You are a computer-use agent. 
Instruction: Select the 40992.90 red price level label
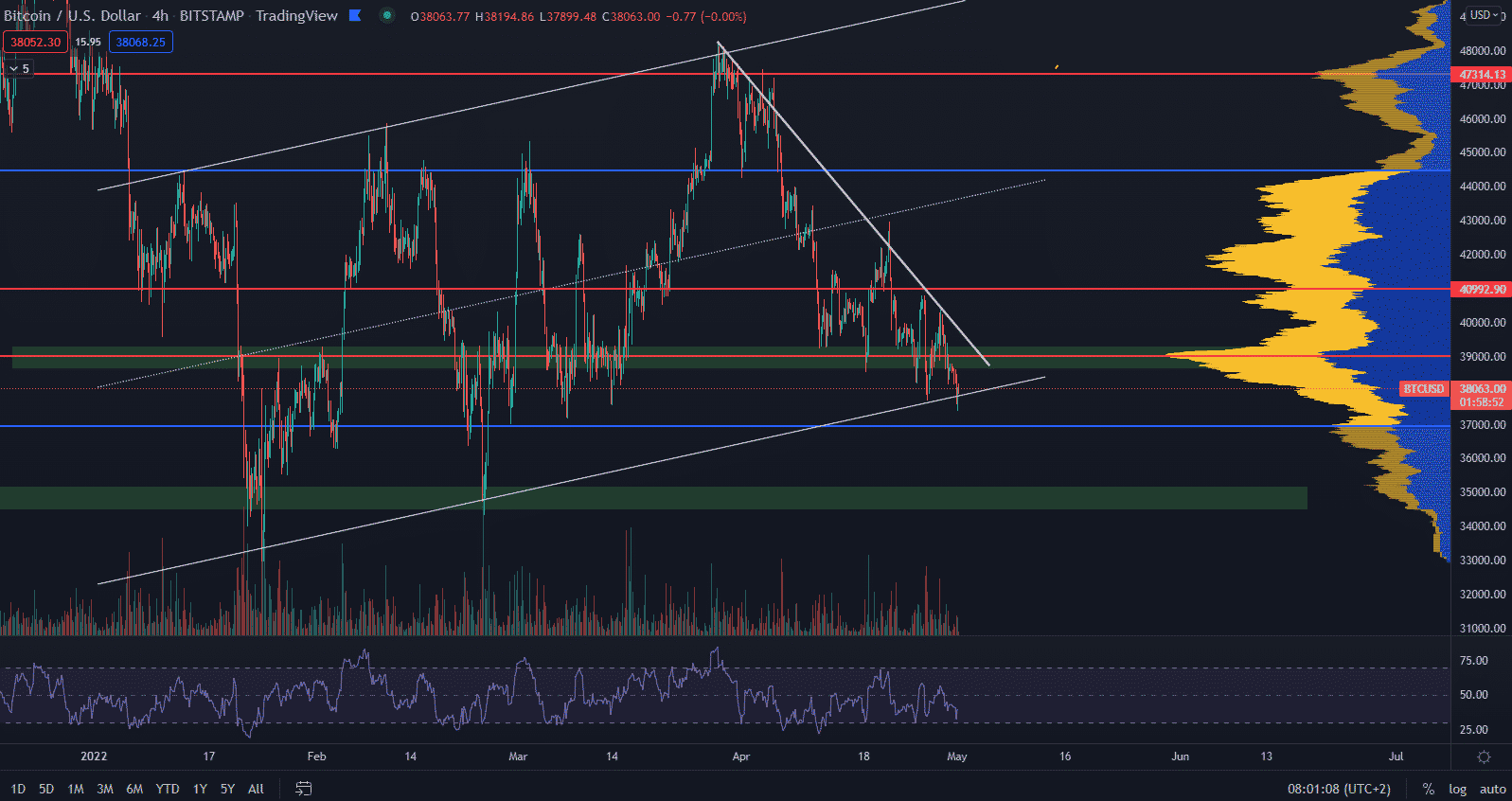click(x=1481, y=289)
